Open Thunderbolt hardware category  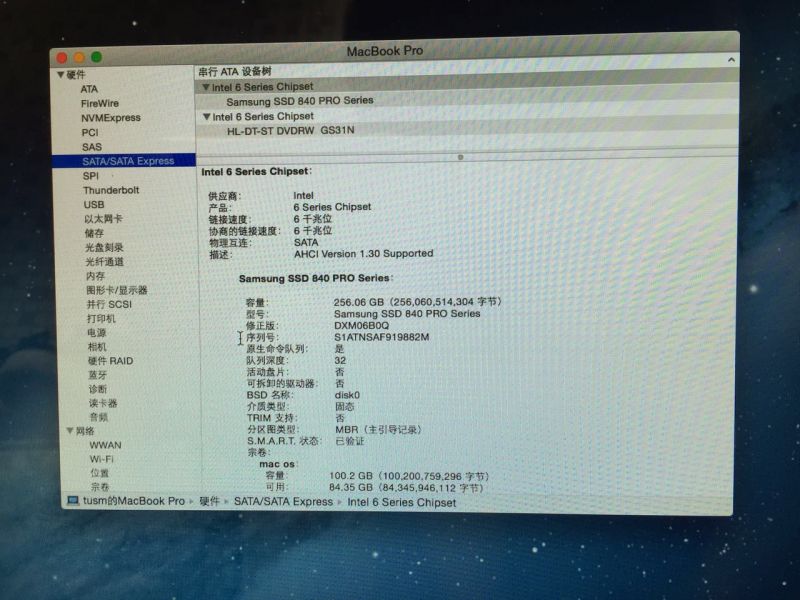point(111,190)
